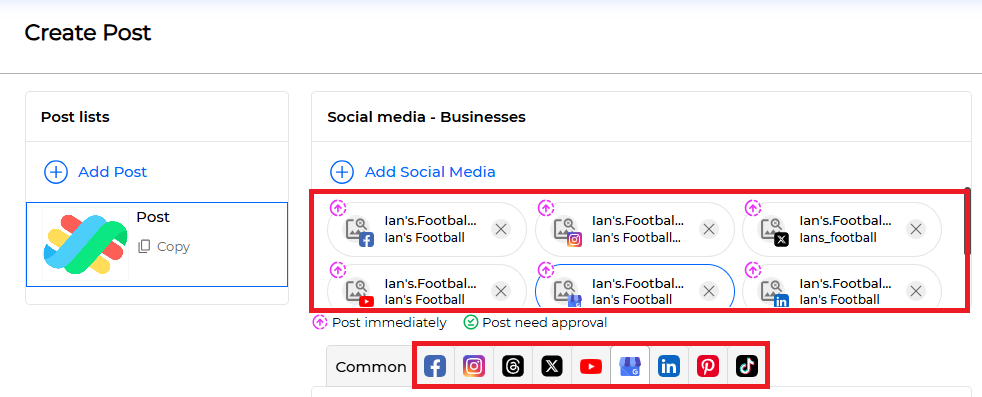
Task: Toggle post immediately icon on YouTube account
Action: pyautogui.click(x=338, y=270)
